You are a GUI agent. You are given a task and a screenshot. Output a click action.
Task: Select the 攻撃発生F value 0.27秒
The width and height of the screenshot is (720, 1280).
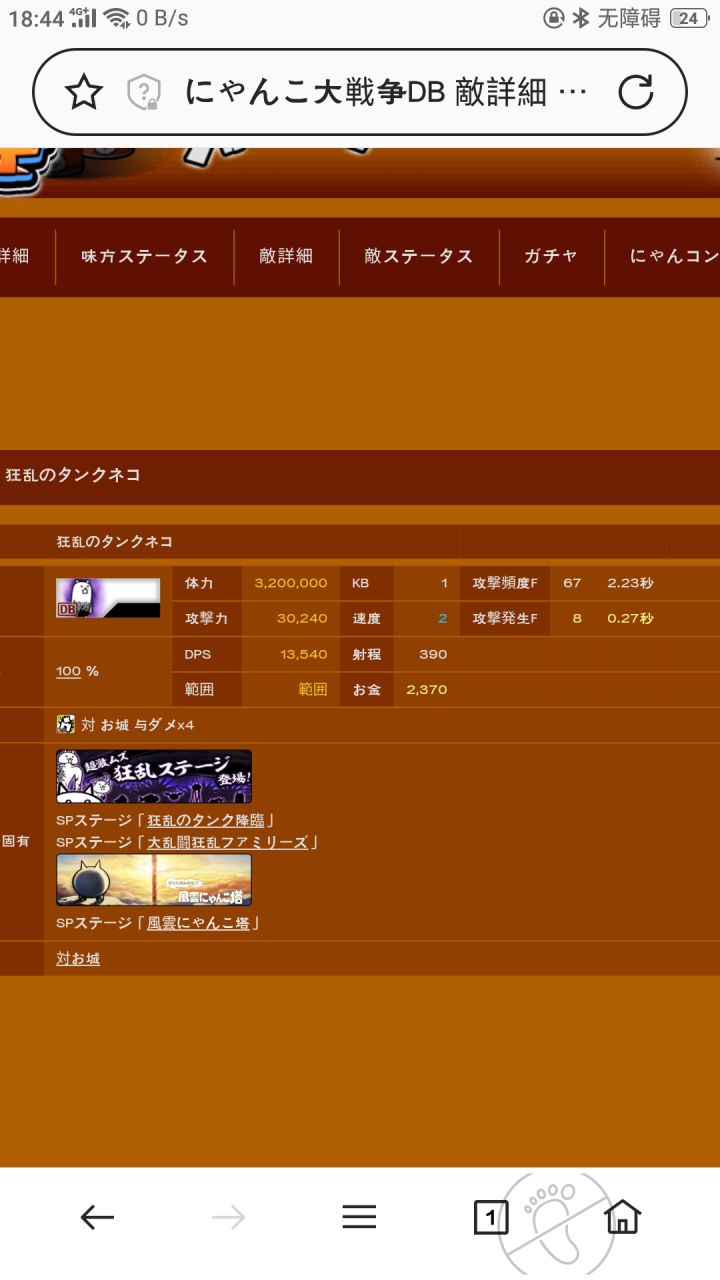click(x=630, y=618)
